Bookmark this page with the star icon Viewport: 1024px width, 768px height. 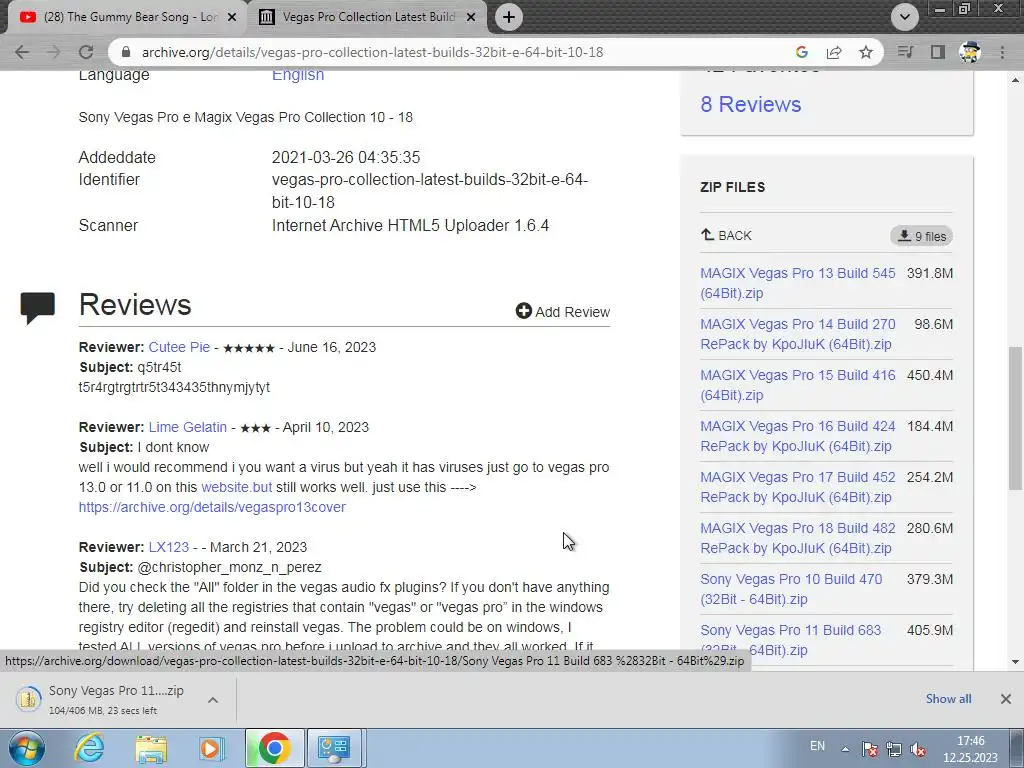coord(866,52)
